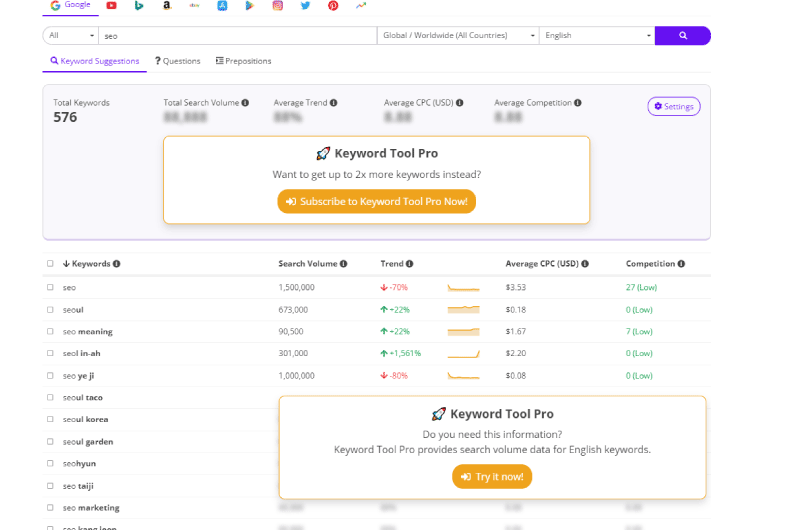This screenshot has height=530, width=800.
Task: Click Subscribe to Keyword Tool Pro Now
Action: (x=377, y=201)
